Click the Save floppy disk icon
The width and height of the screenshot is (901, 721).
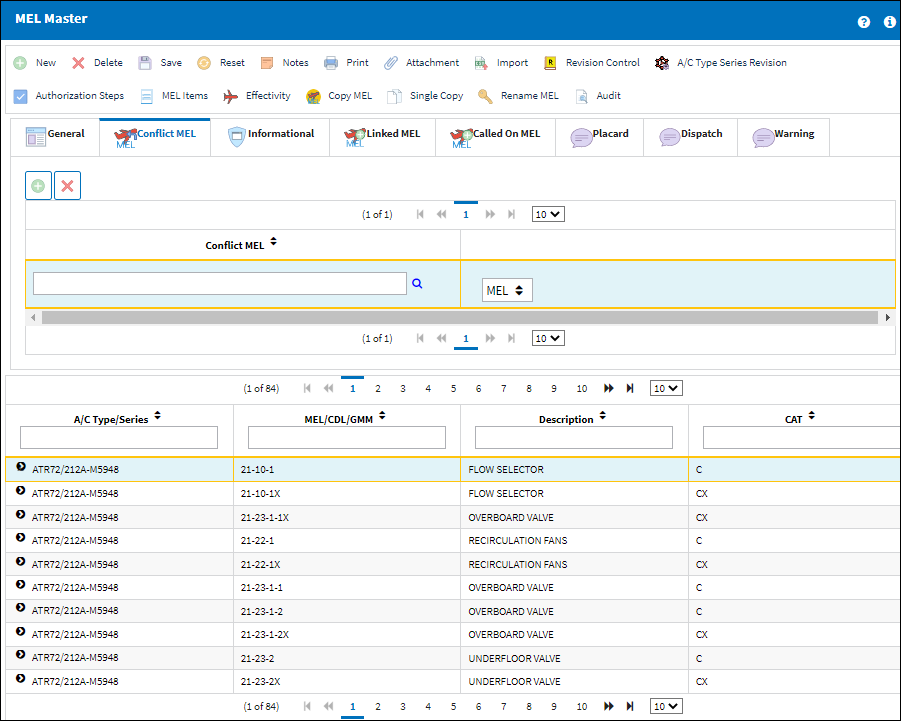coord(145,63)
